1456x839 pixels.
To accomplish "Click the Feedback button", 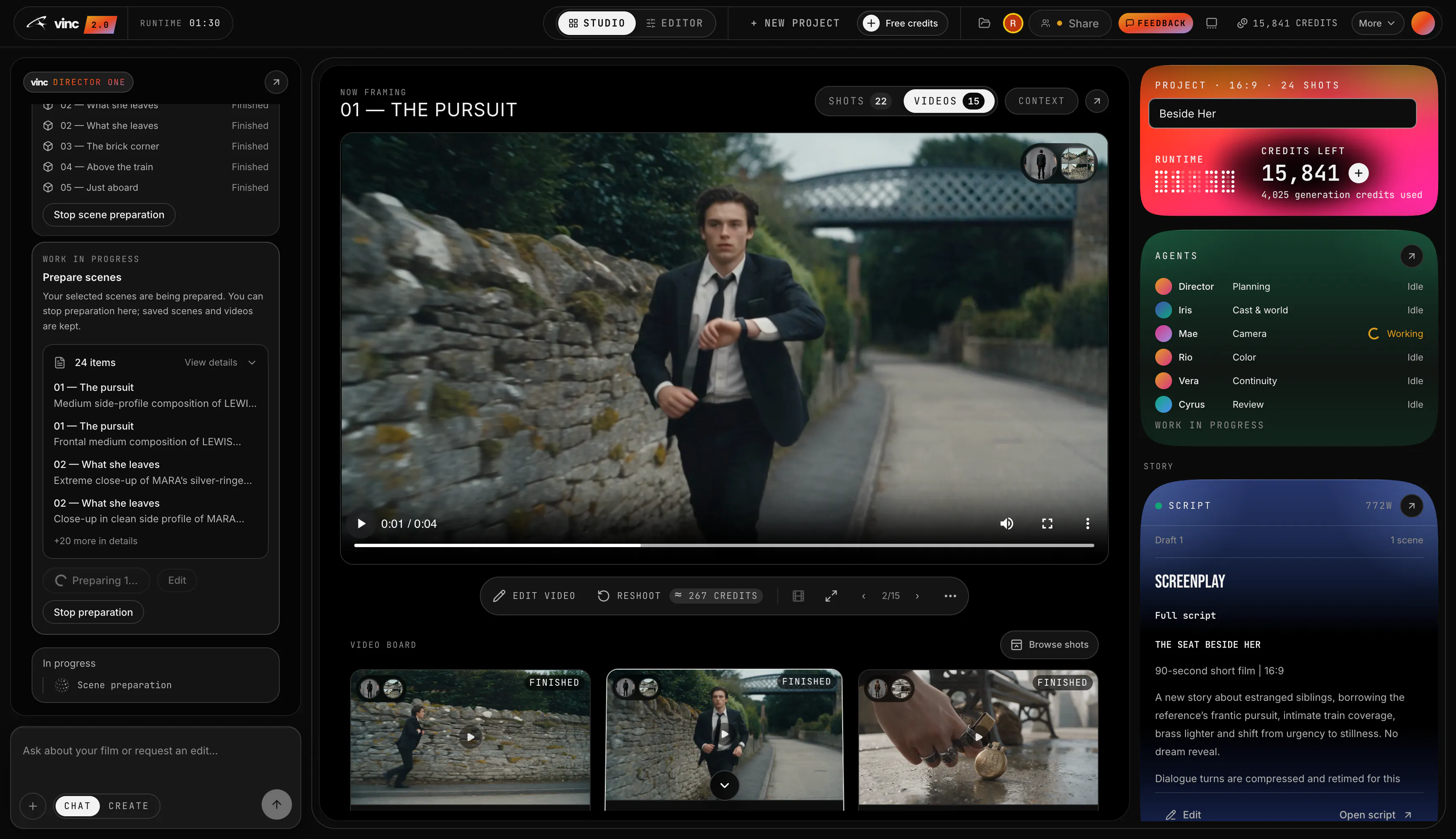I will click(1155, 23).
